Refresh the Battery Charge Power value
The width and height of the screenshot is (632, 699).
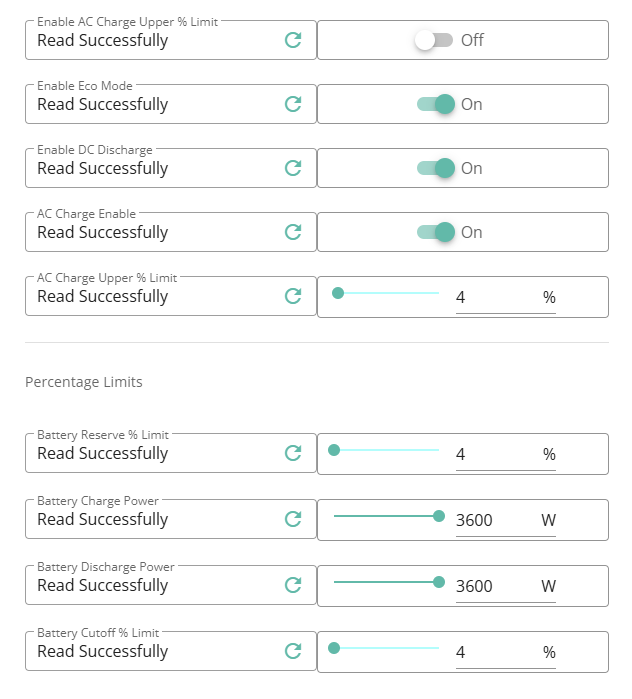(x=293, y=519)
